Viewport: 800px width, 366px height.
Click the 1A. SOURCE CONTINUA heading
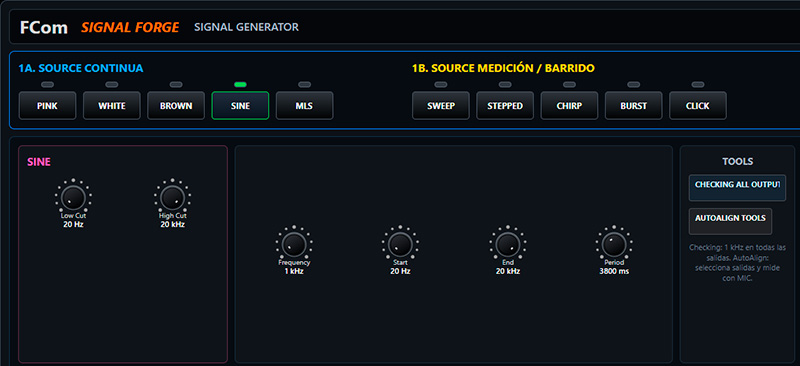81,68
